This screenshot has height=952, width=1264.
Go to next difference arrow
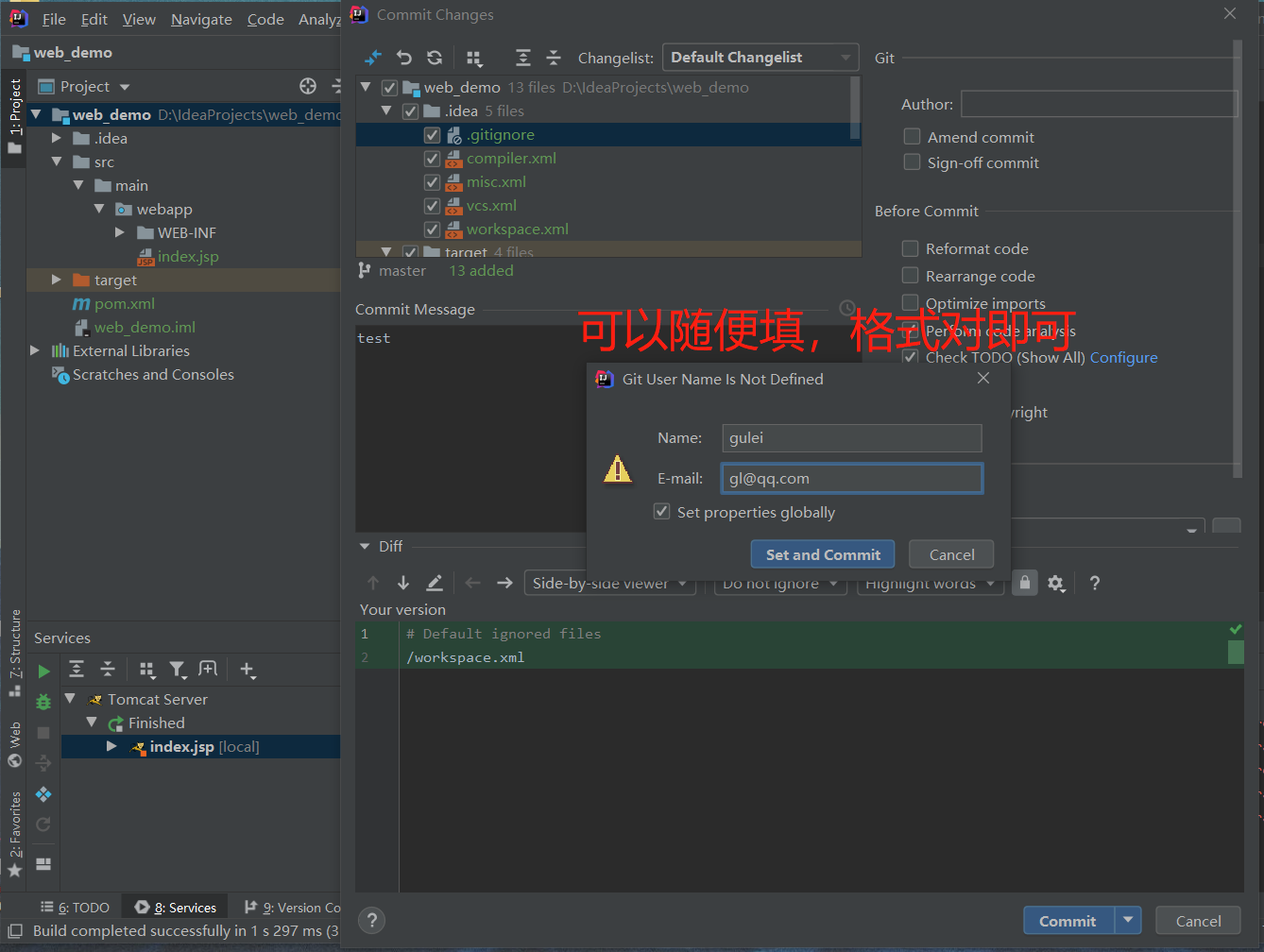[403, 583]
